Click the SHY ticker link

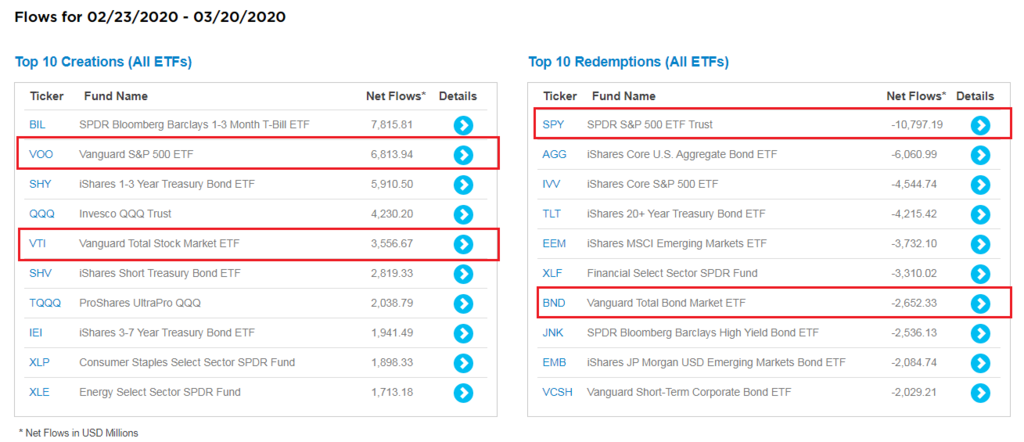tap(40, 184)
